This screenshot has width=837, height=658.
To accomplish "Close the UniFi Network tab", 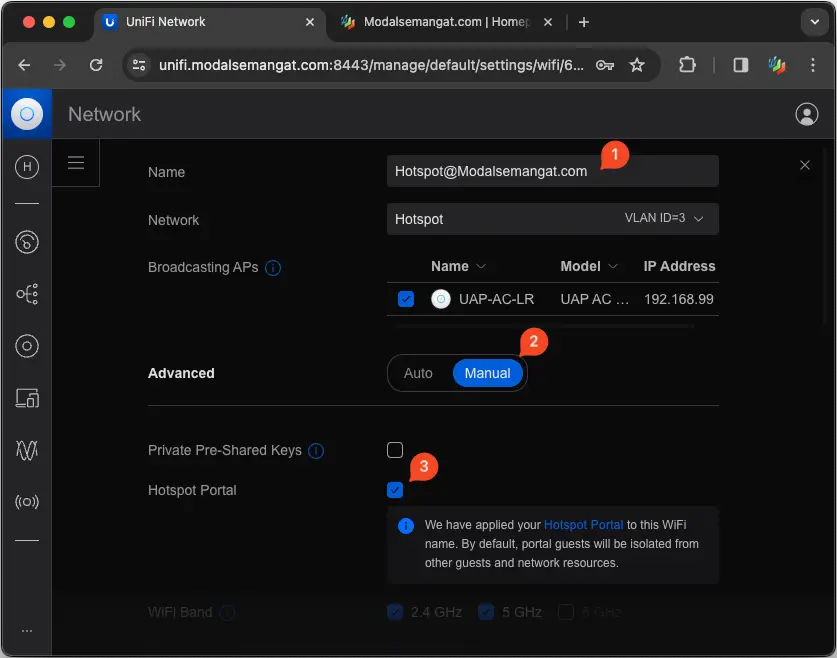I will pos(310,22).
